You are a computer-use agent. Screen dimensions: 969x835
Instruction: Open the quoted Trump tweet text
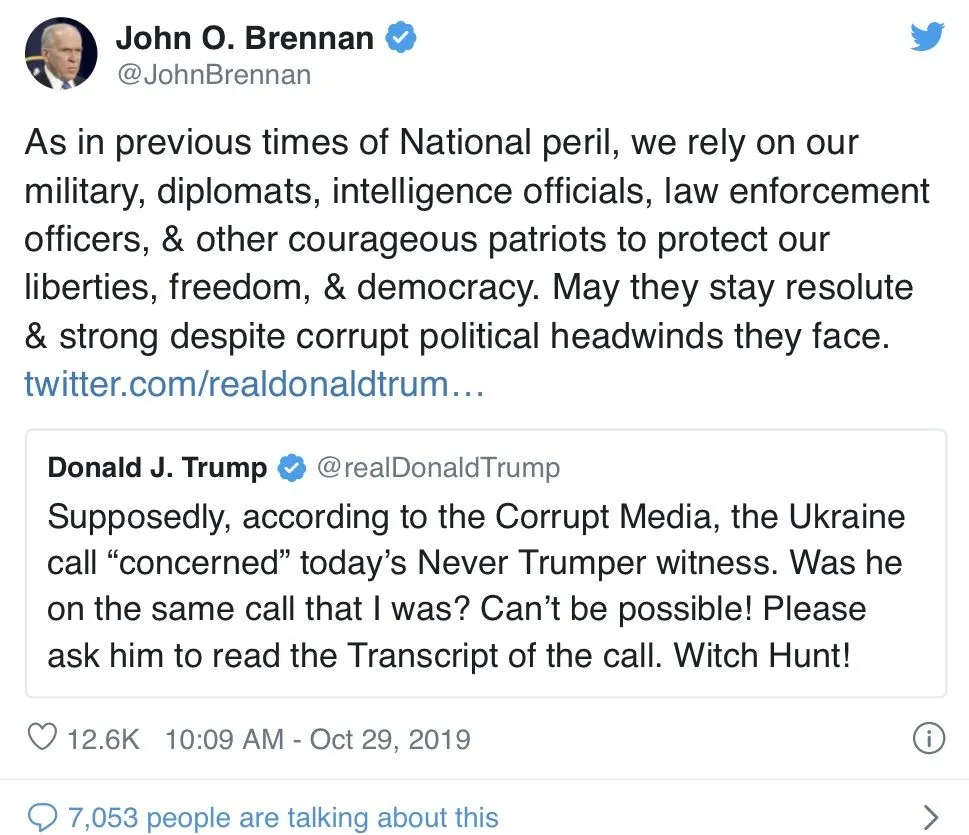(x=475, y=586)
